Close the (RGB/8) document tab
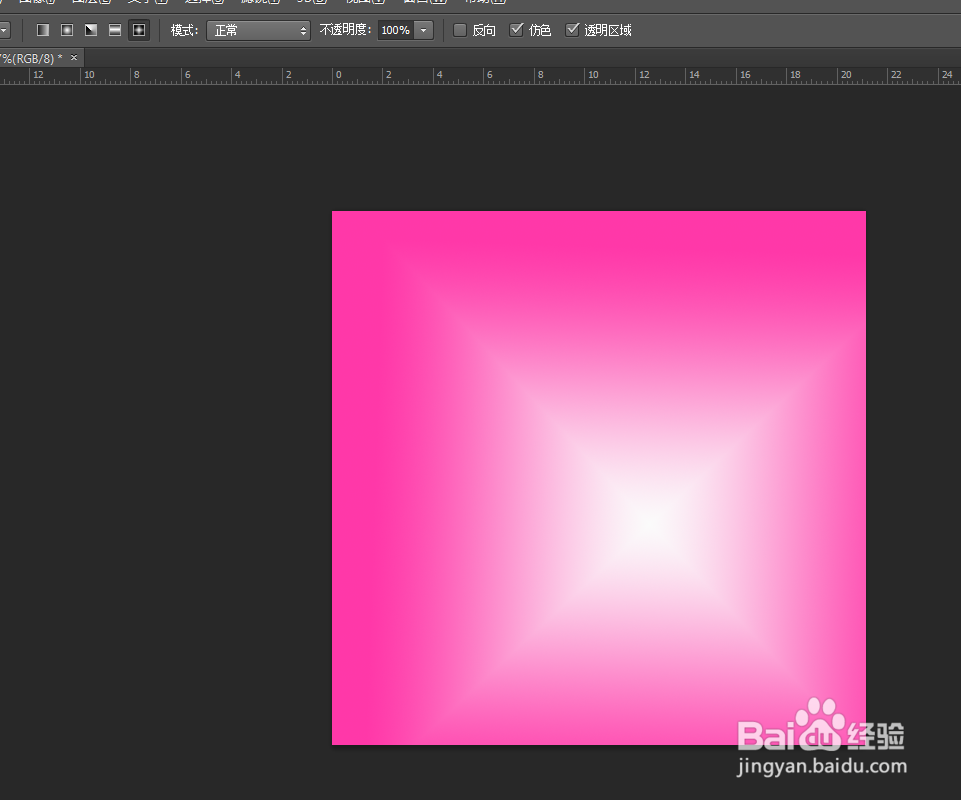961x800 pixels. [x=74, y=58]
